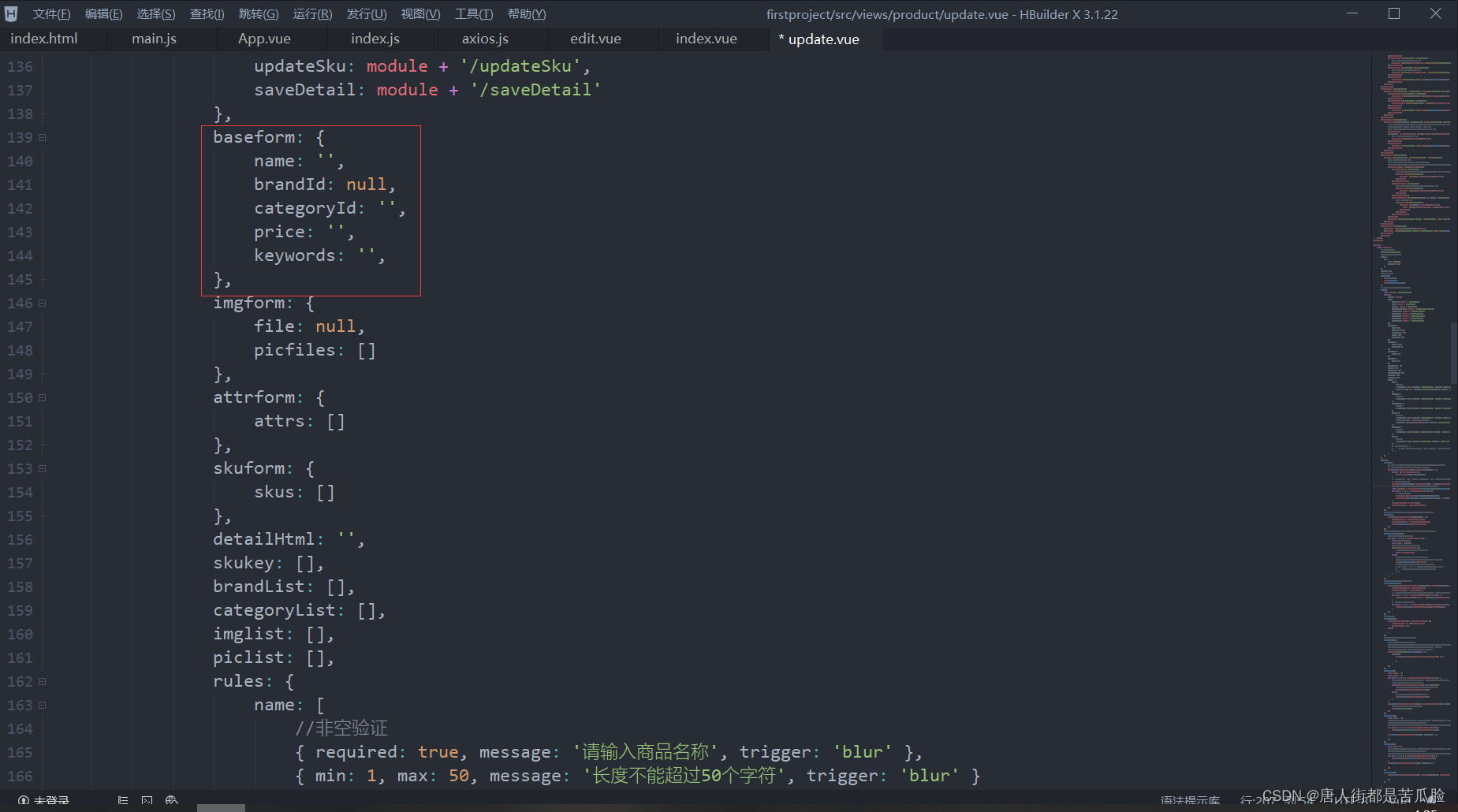Click the vertical scrollbar thumb
The image size is (1458, 812).
point(1454,352)
